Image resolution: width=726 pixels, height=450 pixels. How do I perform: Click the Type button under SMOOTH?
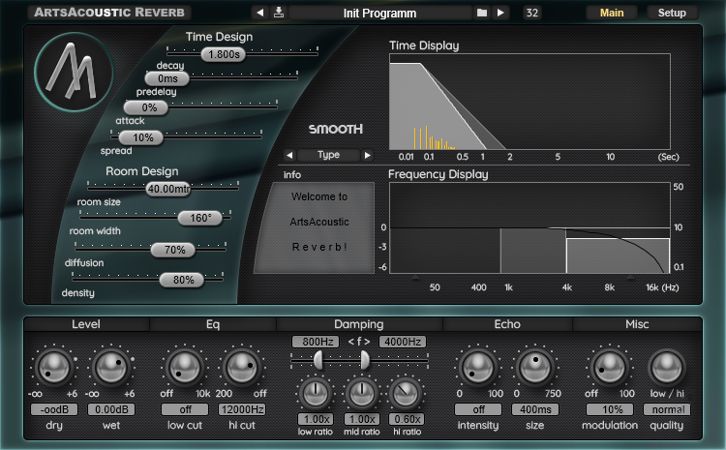pyautogui.click(x=328, y=155)
